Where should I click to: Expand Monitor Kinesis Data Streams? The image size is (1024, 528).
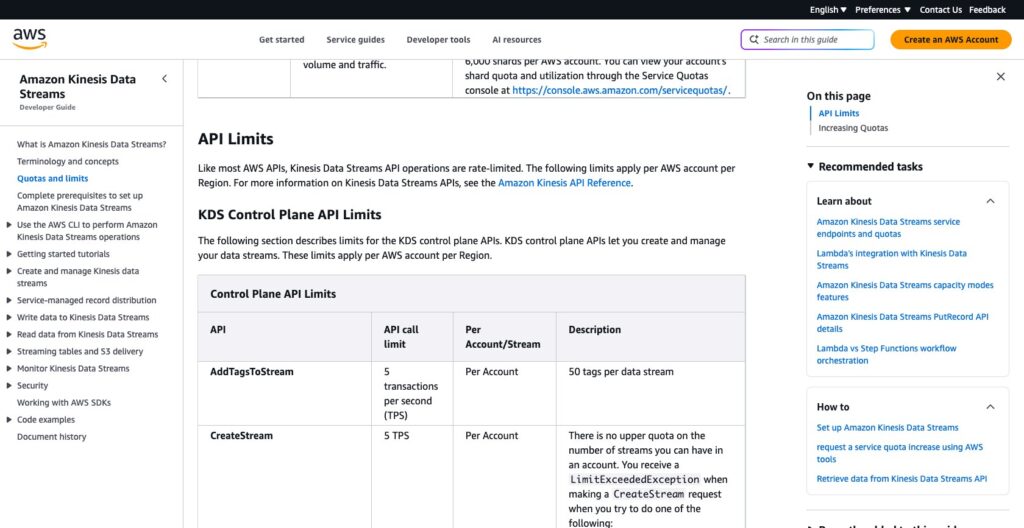[9, 369]
